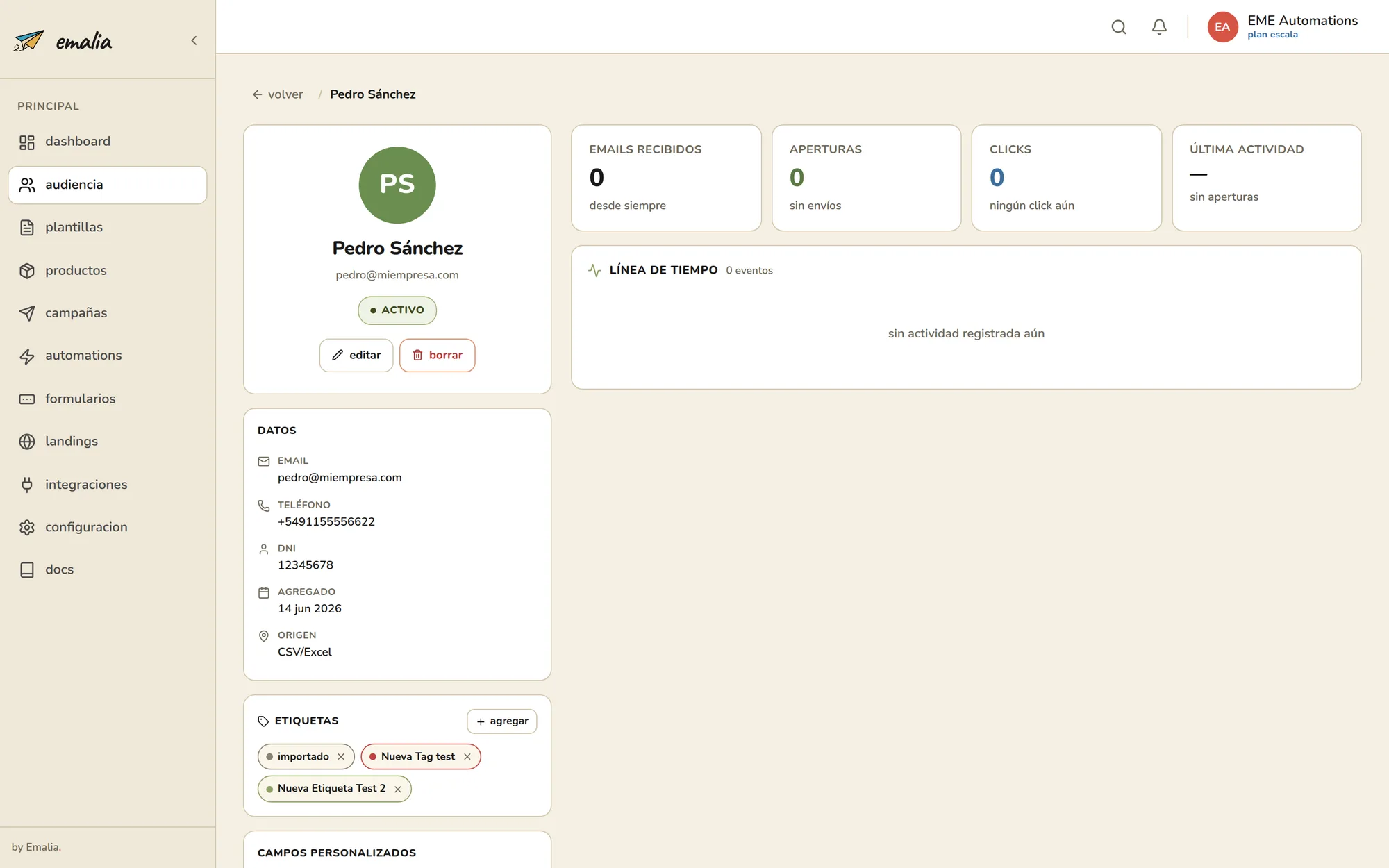Click the location pin icon beside Origen
This screenshot has width=1389, height=868.
pyautogui.click(x=264, y=636)
